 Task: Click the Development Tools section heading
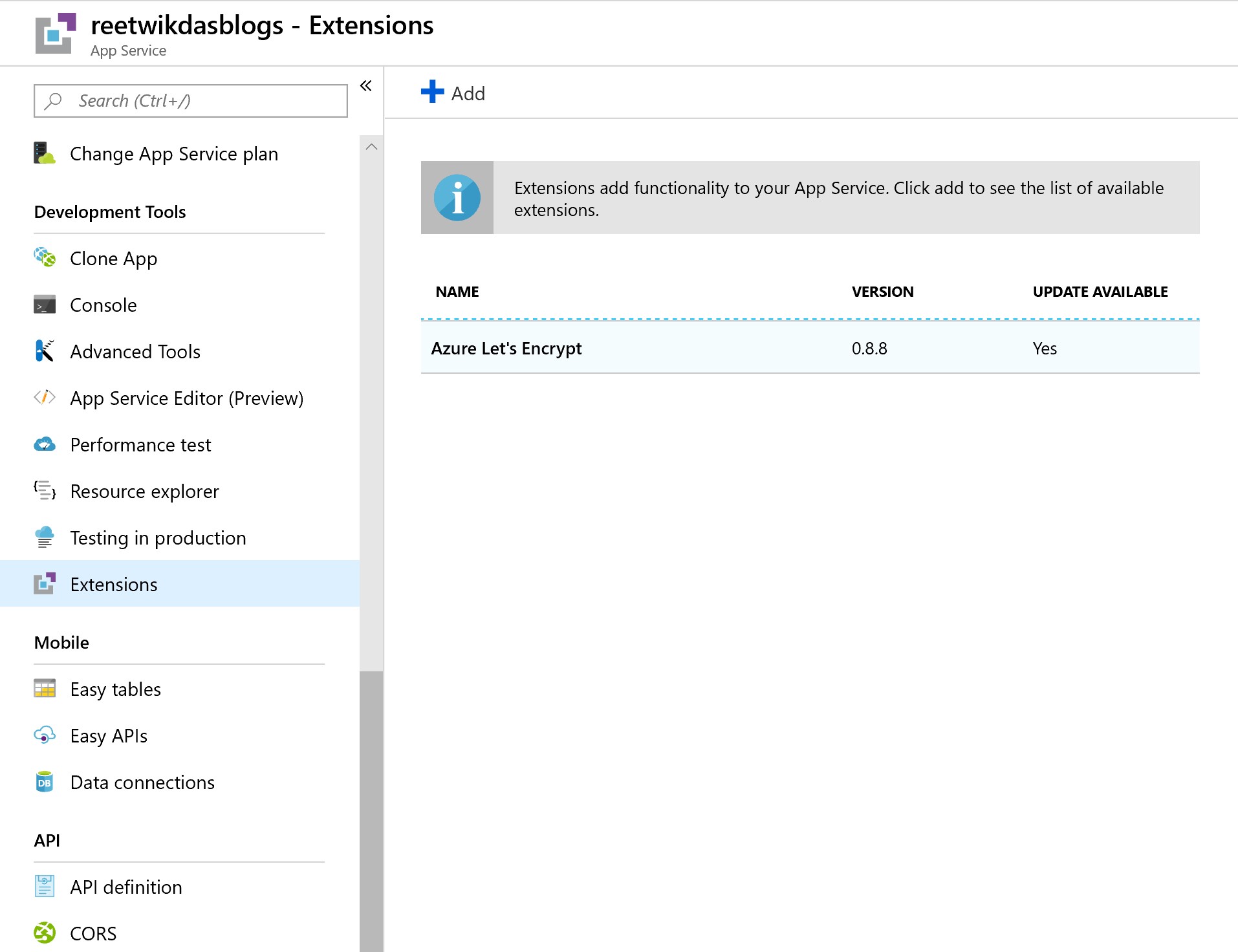point(110,212)
